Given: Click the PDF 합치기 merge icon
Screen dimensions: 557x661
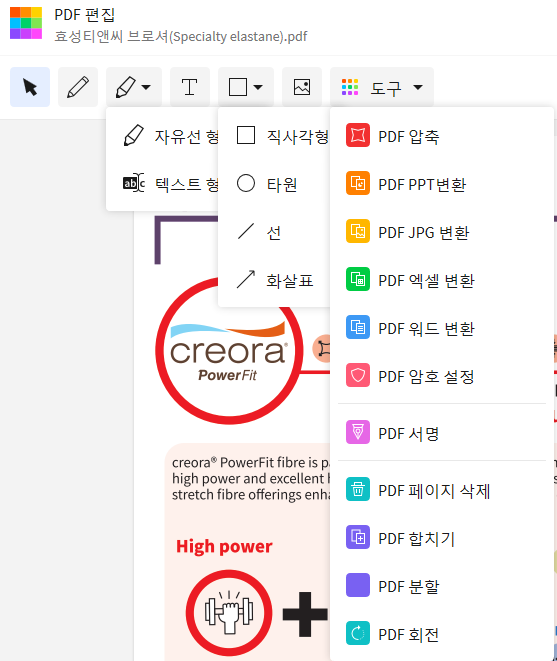Looking at the screenshot, I should 358,537.
